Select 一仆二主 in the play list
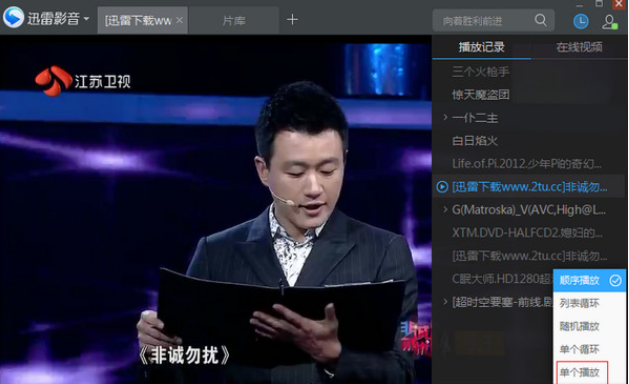 click(475, 118)
